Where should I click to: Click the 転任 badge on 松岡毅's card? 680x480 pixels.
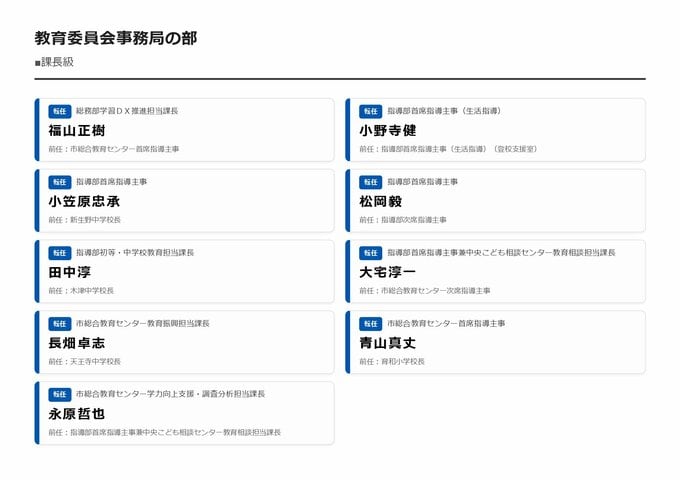coord(370,182)
